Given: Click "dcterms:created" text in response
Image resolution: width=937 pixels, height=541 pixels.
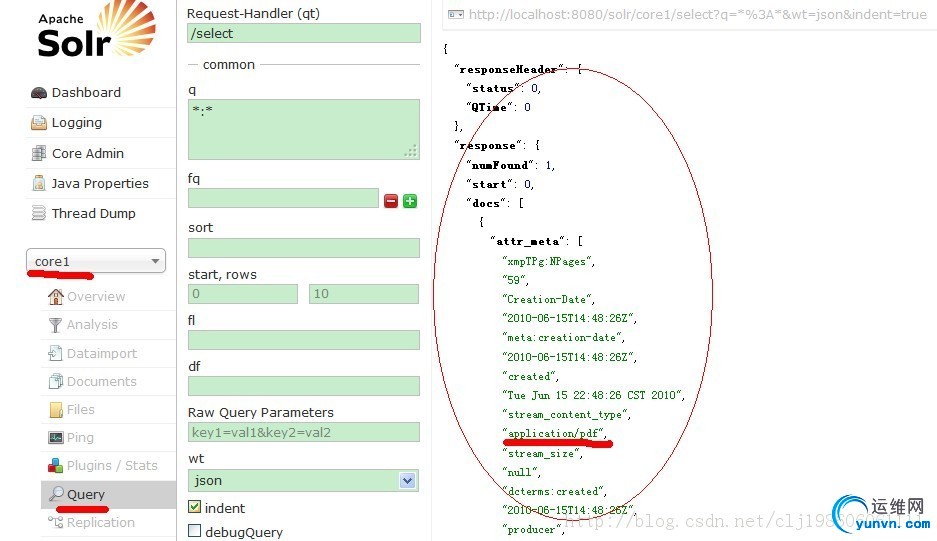Looking at the screenshot, I should [553, 491].
